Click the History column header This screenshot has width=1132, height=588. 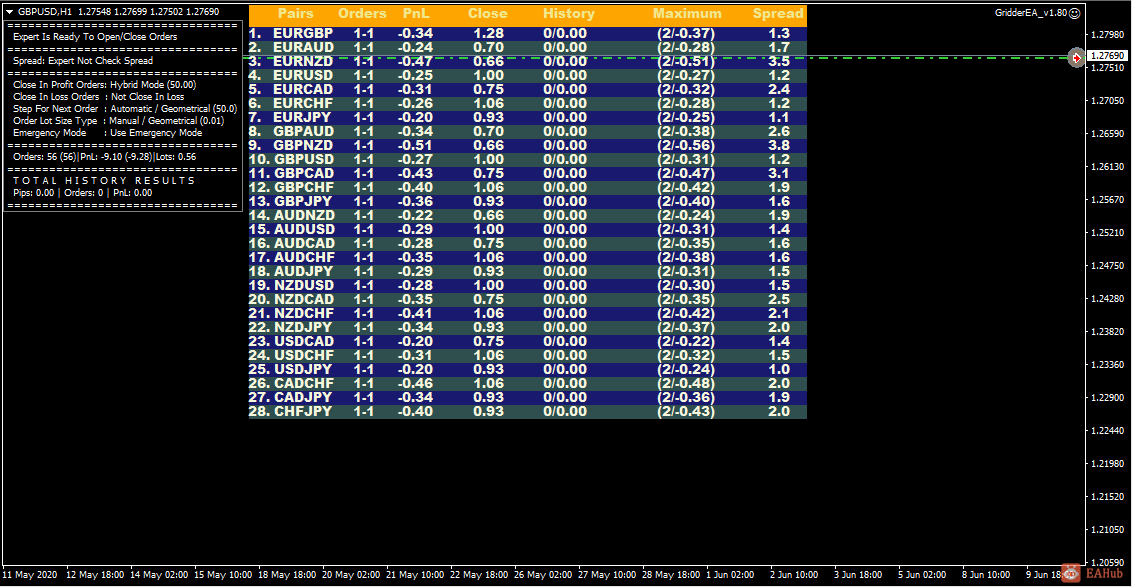(x=569, y=14)
